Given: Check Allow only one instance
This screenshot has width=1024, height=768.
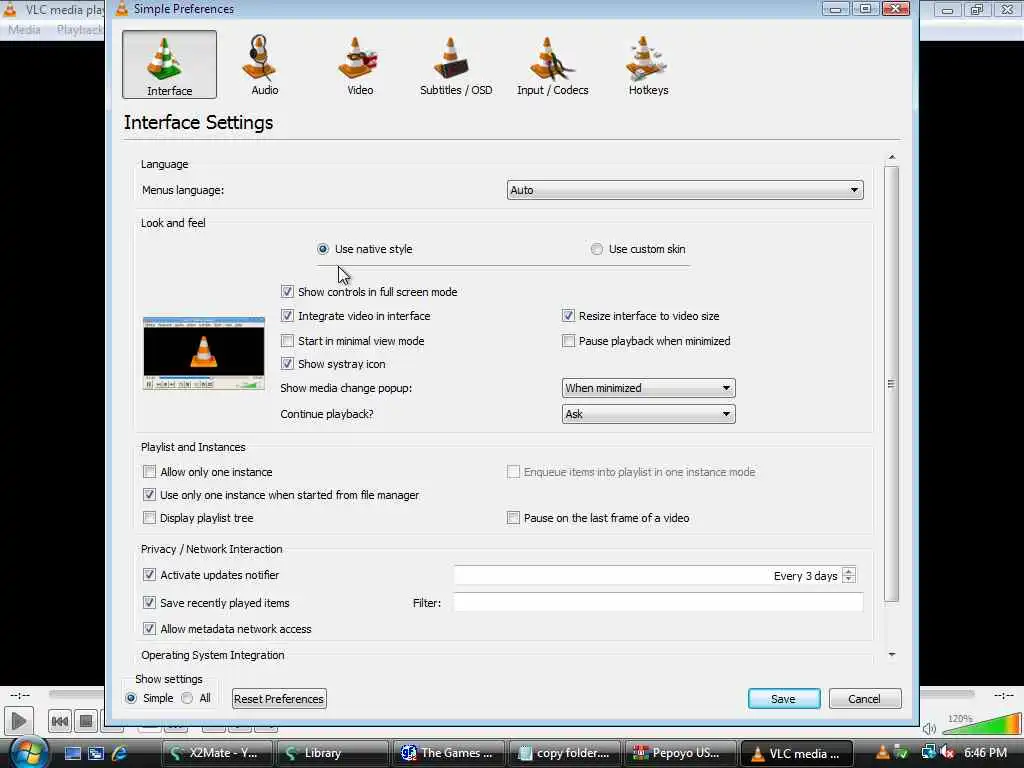Looking at the screenshot, I should pyautogui.click(x=149, y=472).
